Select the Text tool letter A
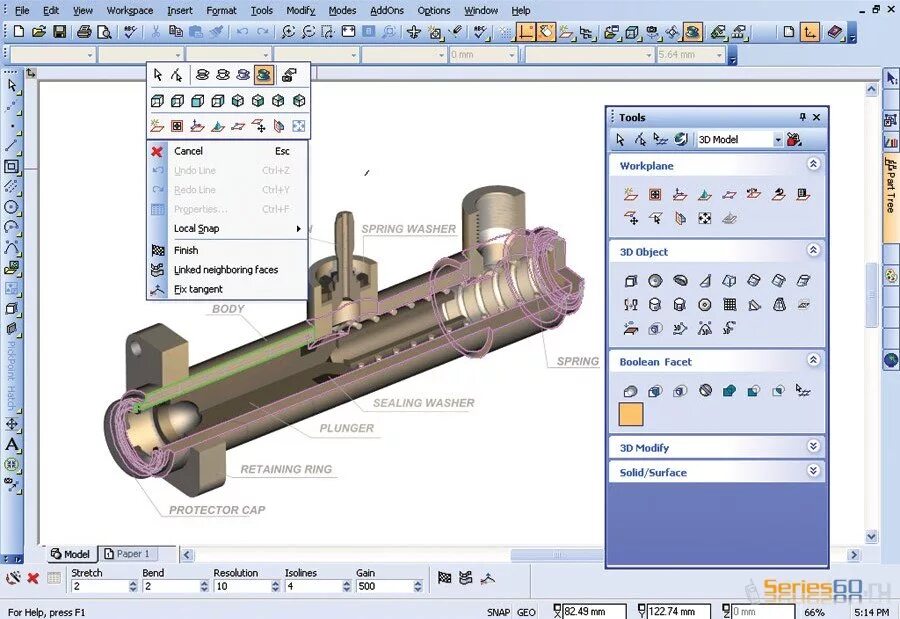The height and width of the screenshot is (619, 900). (12, 444)
